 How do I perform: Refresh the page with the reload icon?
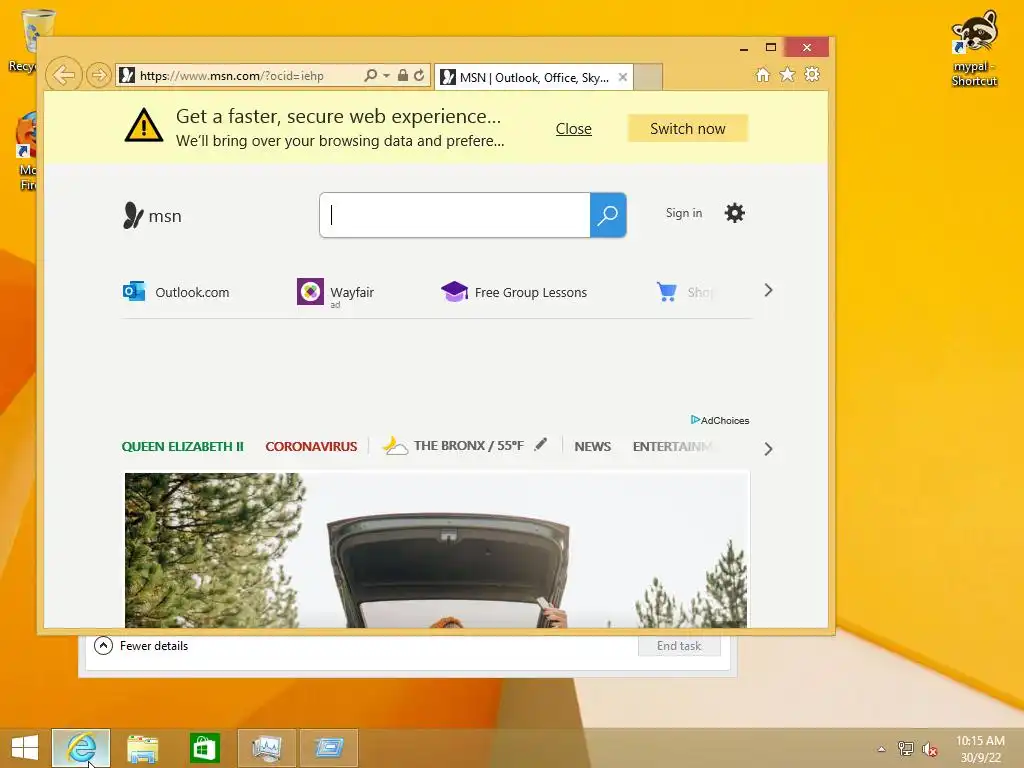pyautogui.click(x=419, y=75)
